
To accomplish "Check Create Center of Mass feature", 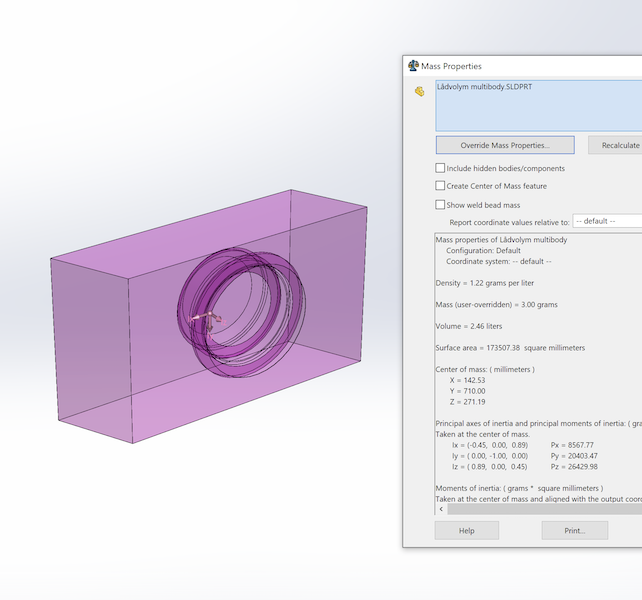I will click(x=441, y=186).
